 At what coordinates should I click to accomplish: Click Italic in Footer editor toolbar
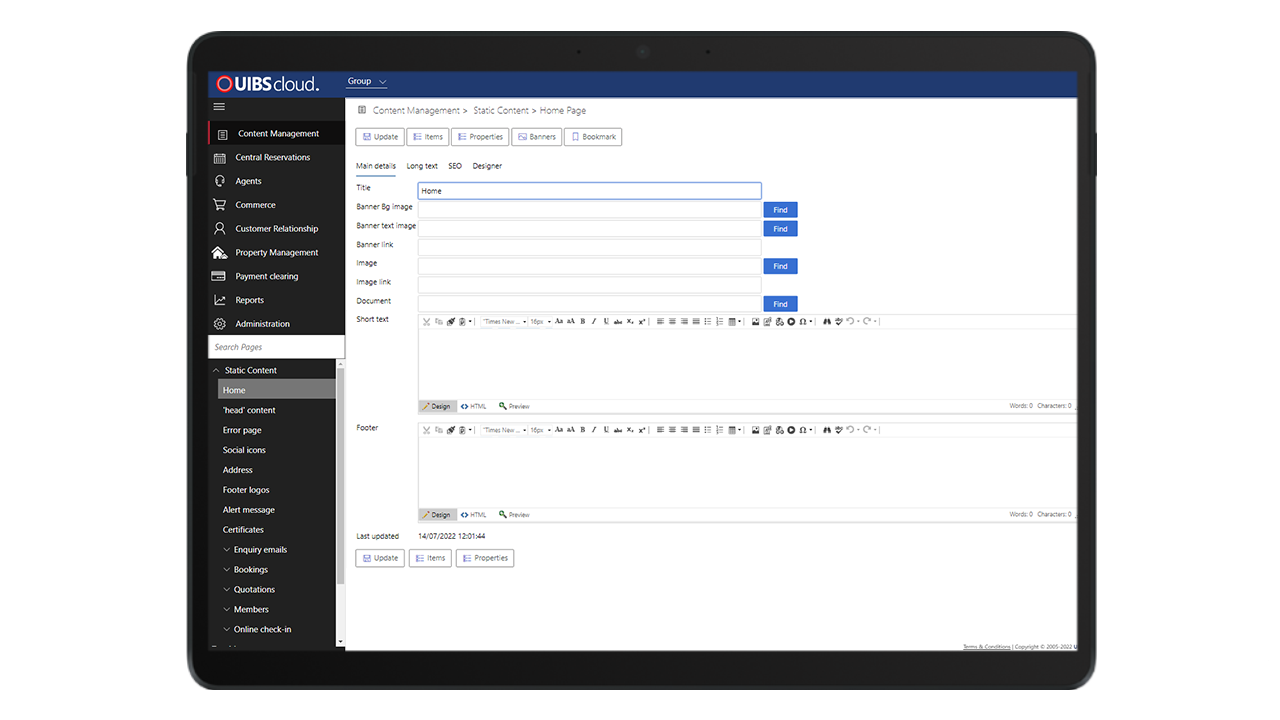pyautogui.click(x=594, y=430)
